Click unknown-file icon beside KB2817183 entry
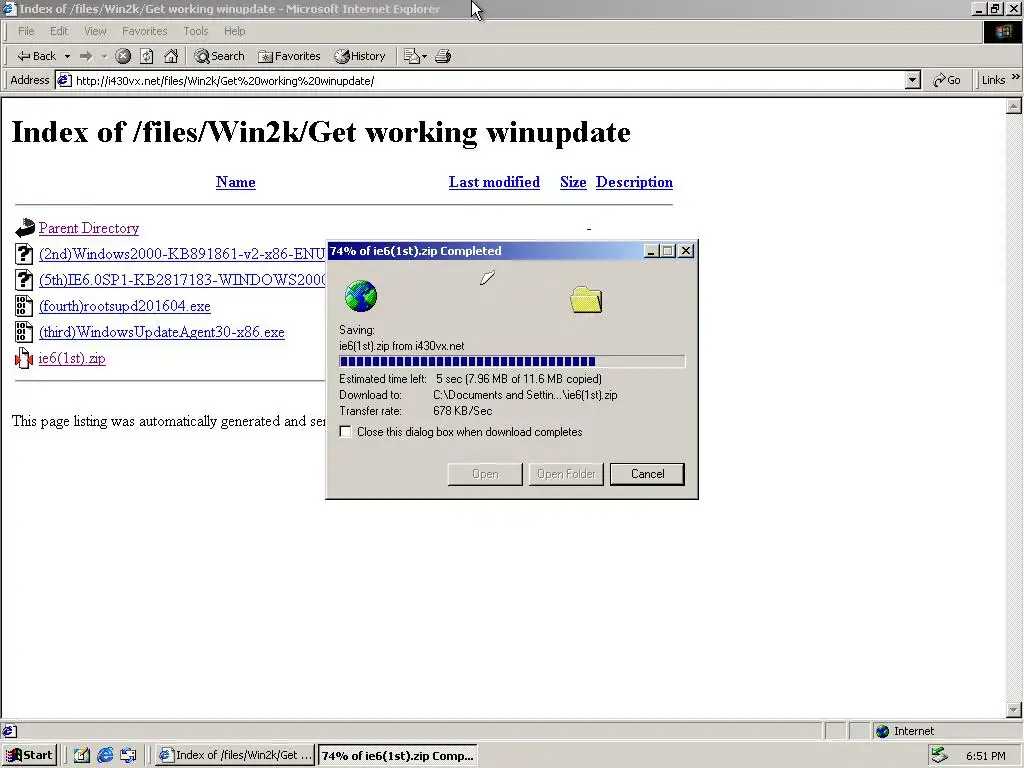This screenshot has width=1024, height=768. (24, 280)
